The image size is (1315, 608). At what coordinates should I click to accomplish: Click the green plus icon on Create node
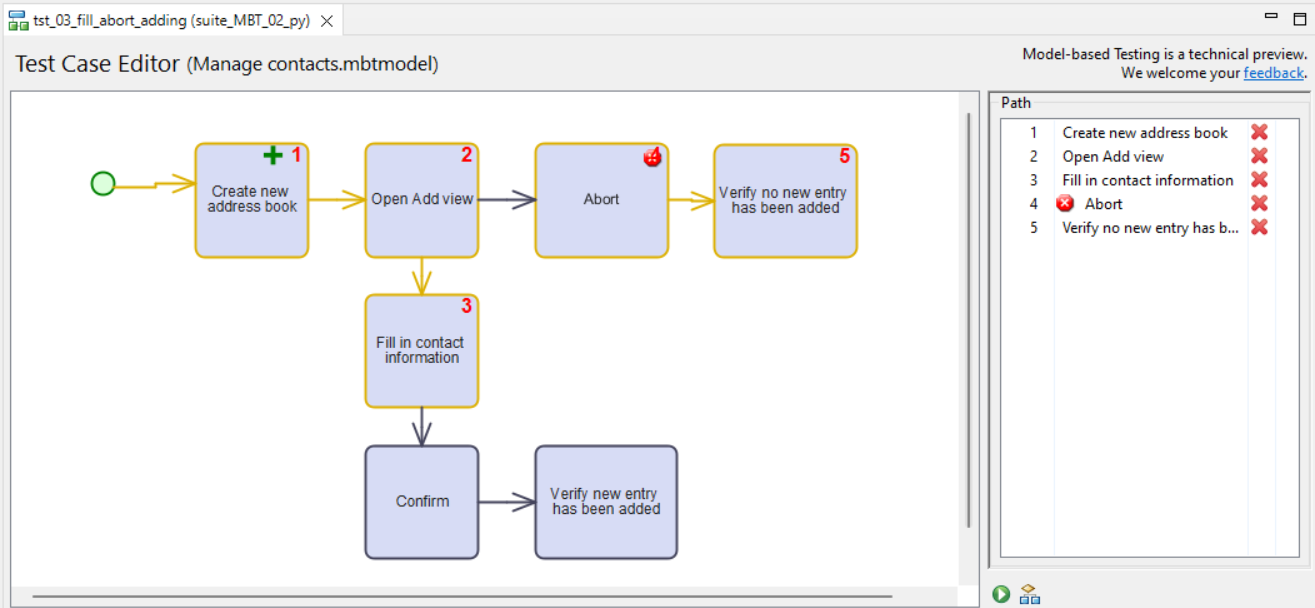[272, 155]
